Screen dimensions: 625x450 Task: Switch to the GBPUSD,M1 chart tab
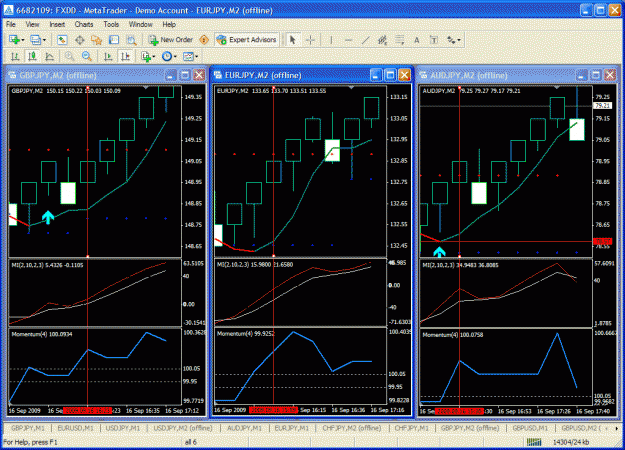tap(530, 428)
